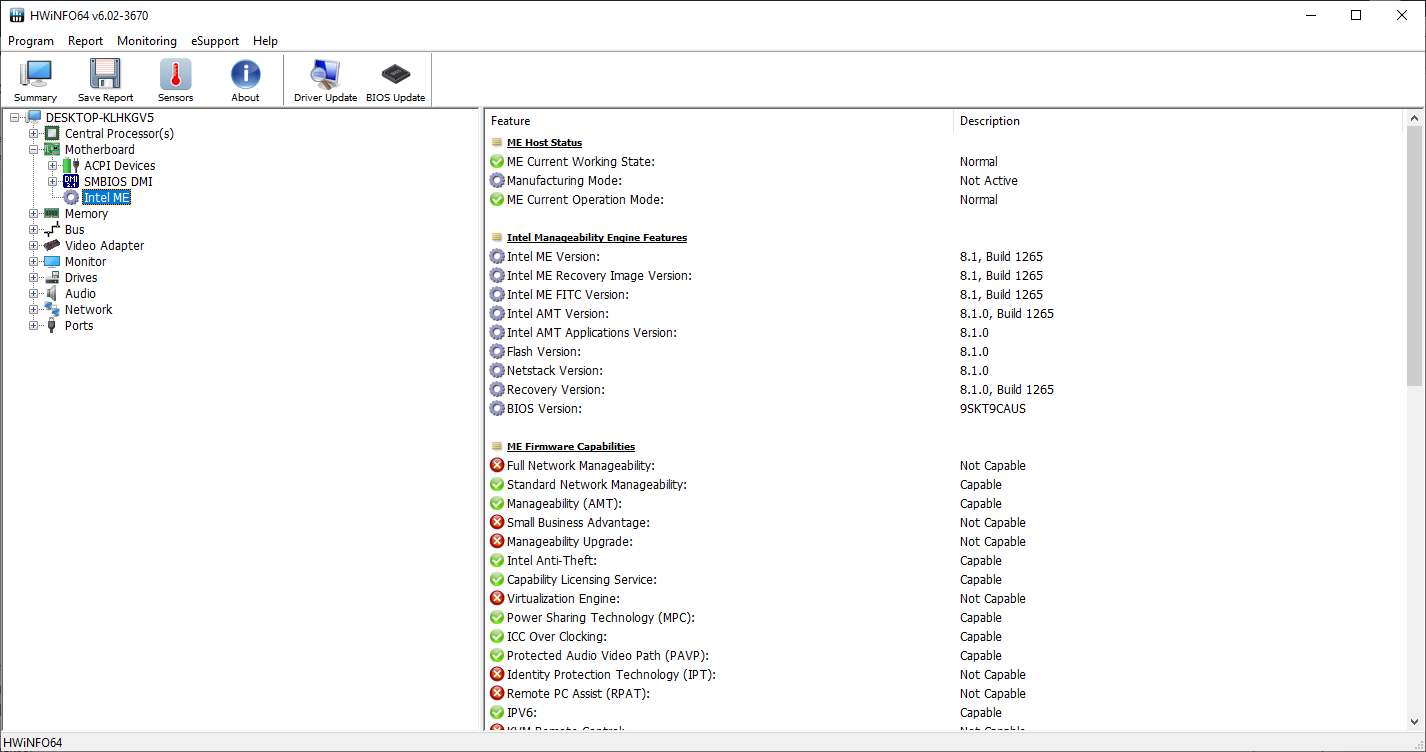This screenshot has height=752, width=1426.
Task: Expand the Memory node
Action: coord(33,214)
